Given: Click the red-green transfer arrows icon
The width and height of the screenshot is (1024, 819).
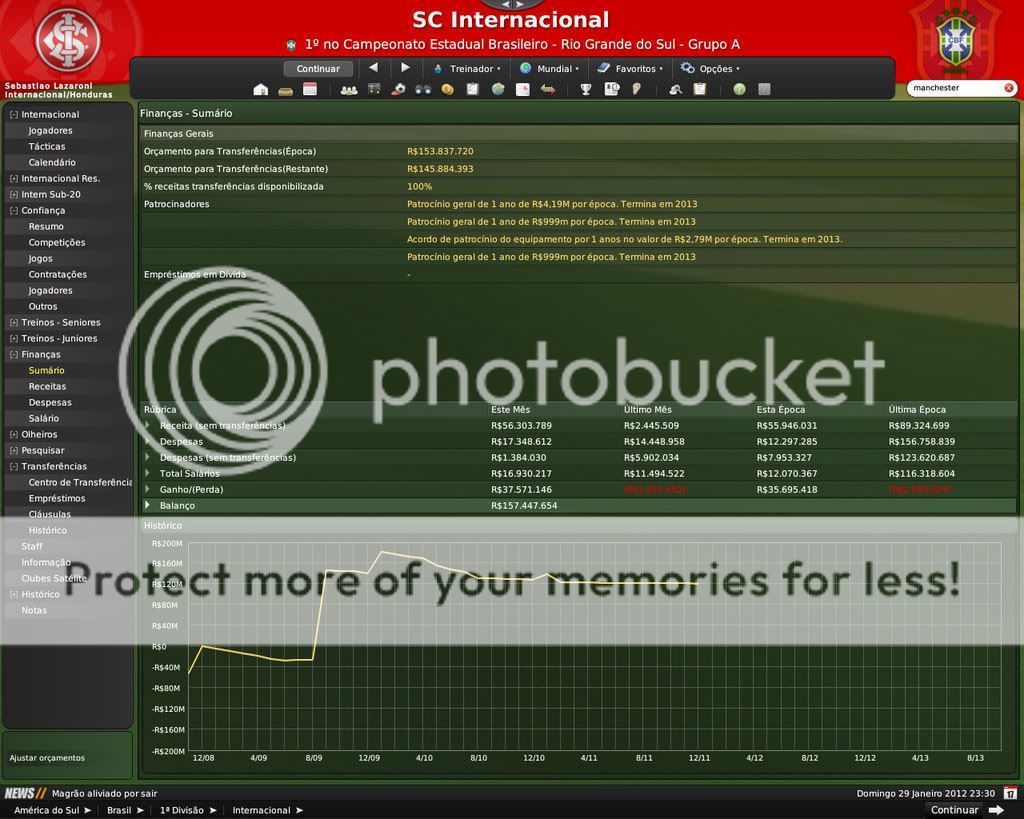Looking at the screenshot, I should click(548, 90).
